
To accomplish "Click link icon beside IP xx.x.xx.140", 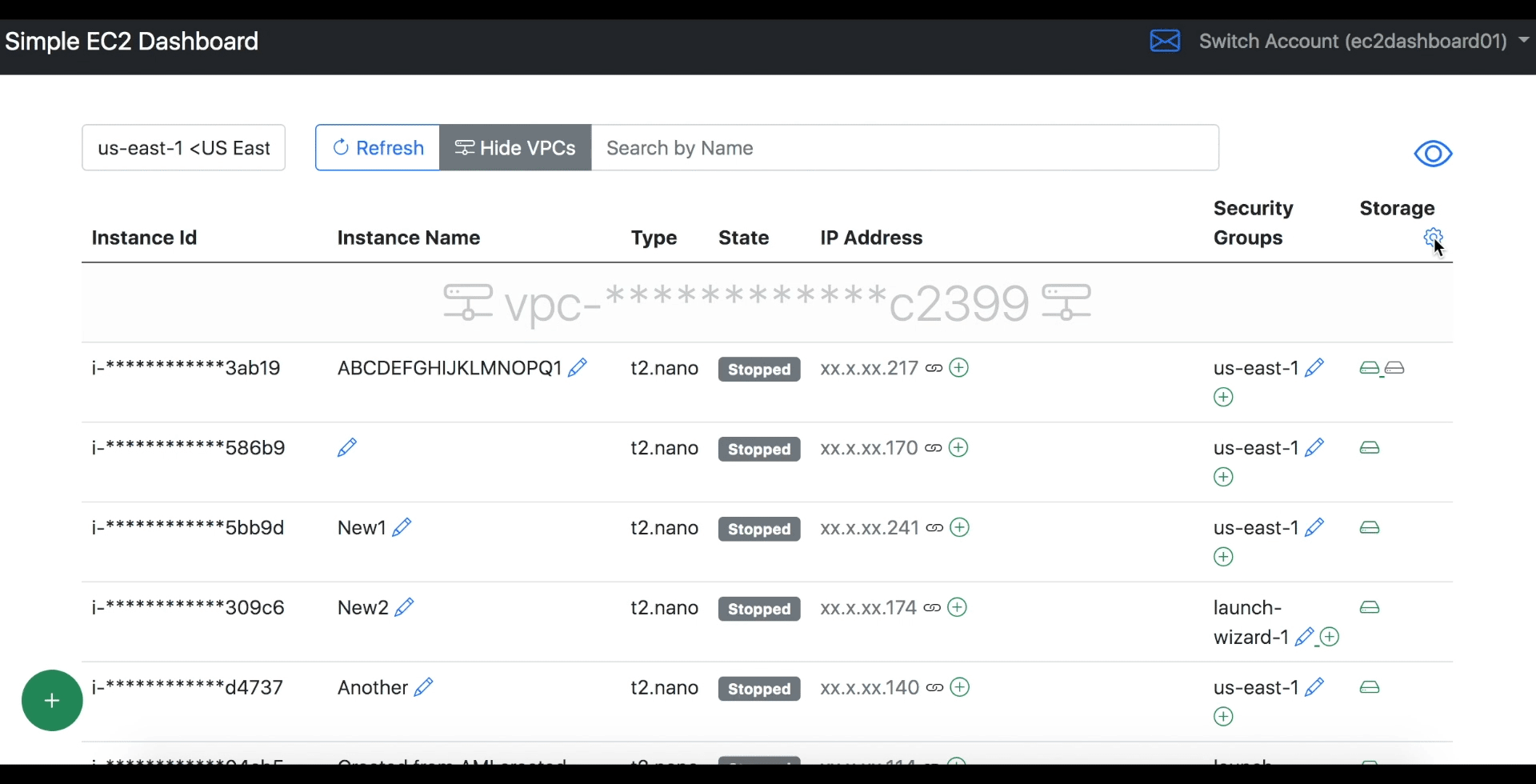I will click(934, 689).
